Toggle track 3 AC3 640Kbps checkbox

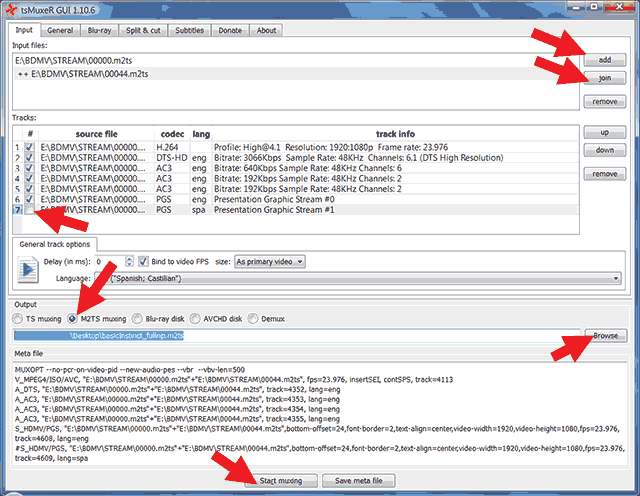click(29, 168)
